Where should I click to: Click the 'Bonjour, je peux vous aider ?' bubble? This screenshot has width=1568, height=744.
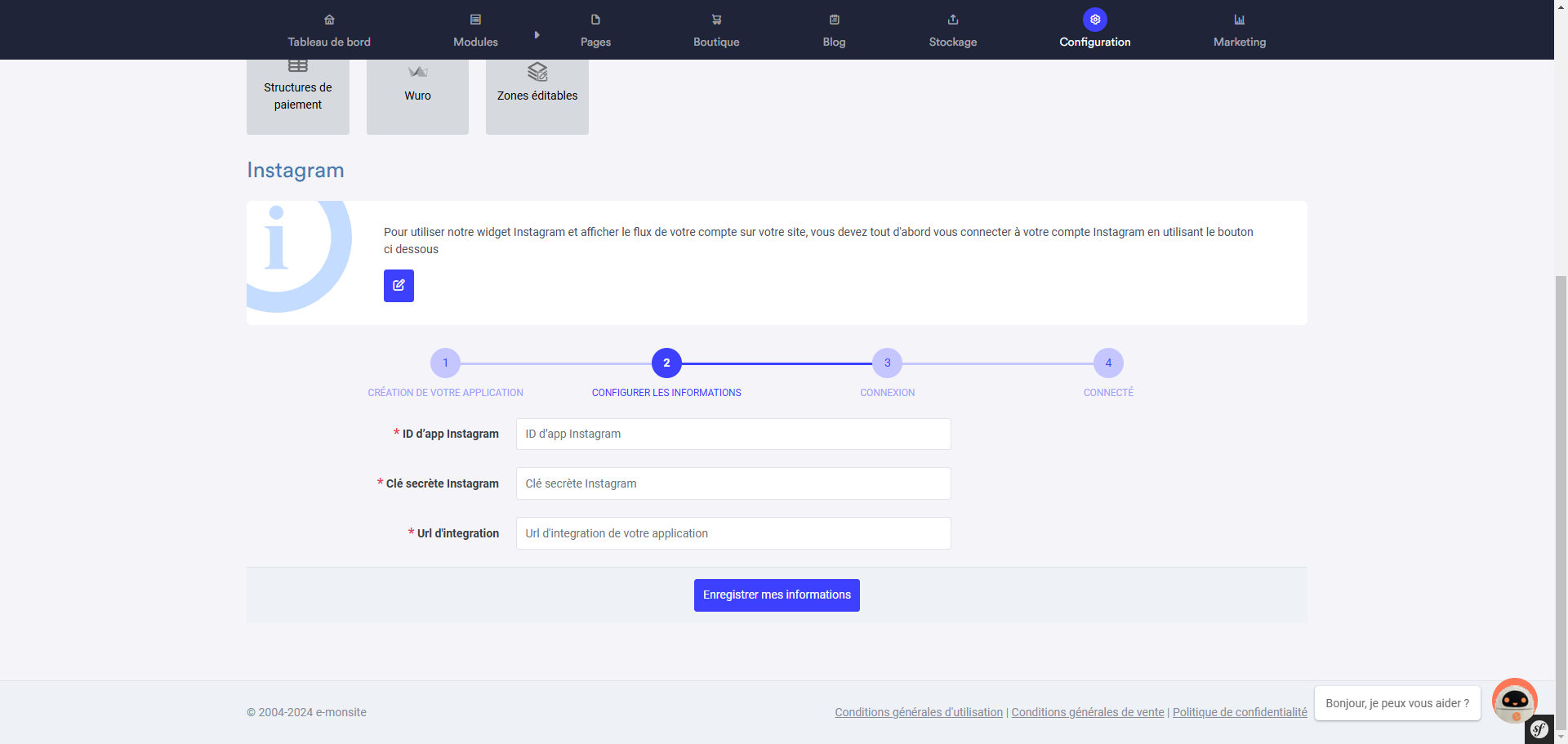pyautogui.click(x=1397, y=703)
